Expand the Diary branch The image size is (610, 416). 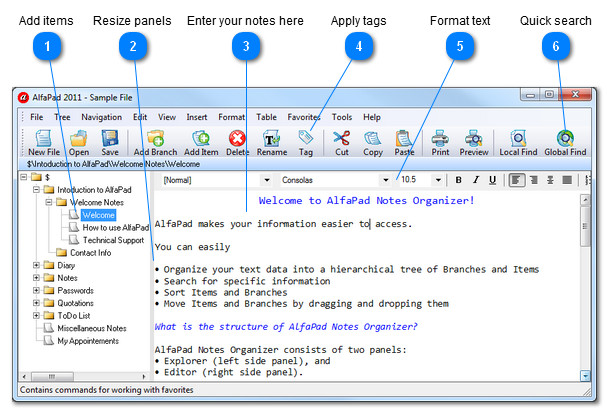37,265
